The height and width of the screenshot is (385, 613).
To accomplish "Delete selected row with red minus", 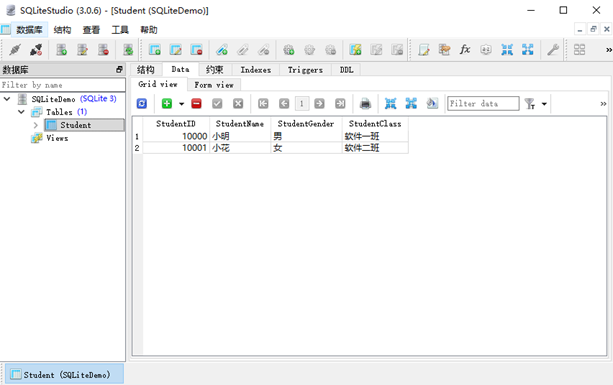I will [196, 104].
